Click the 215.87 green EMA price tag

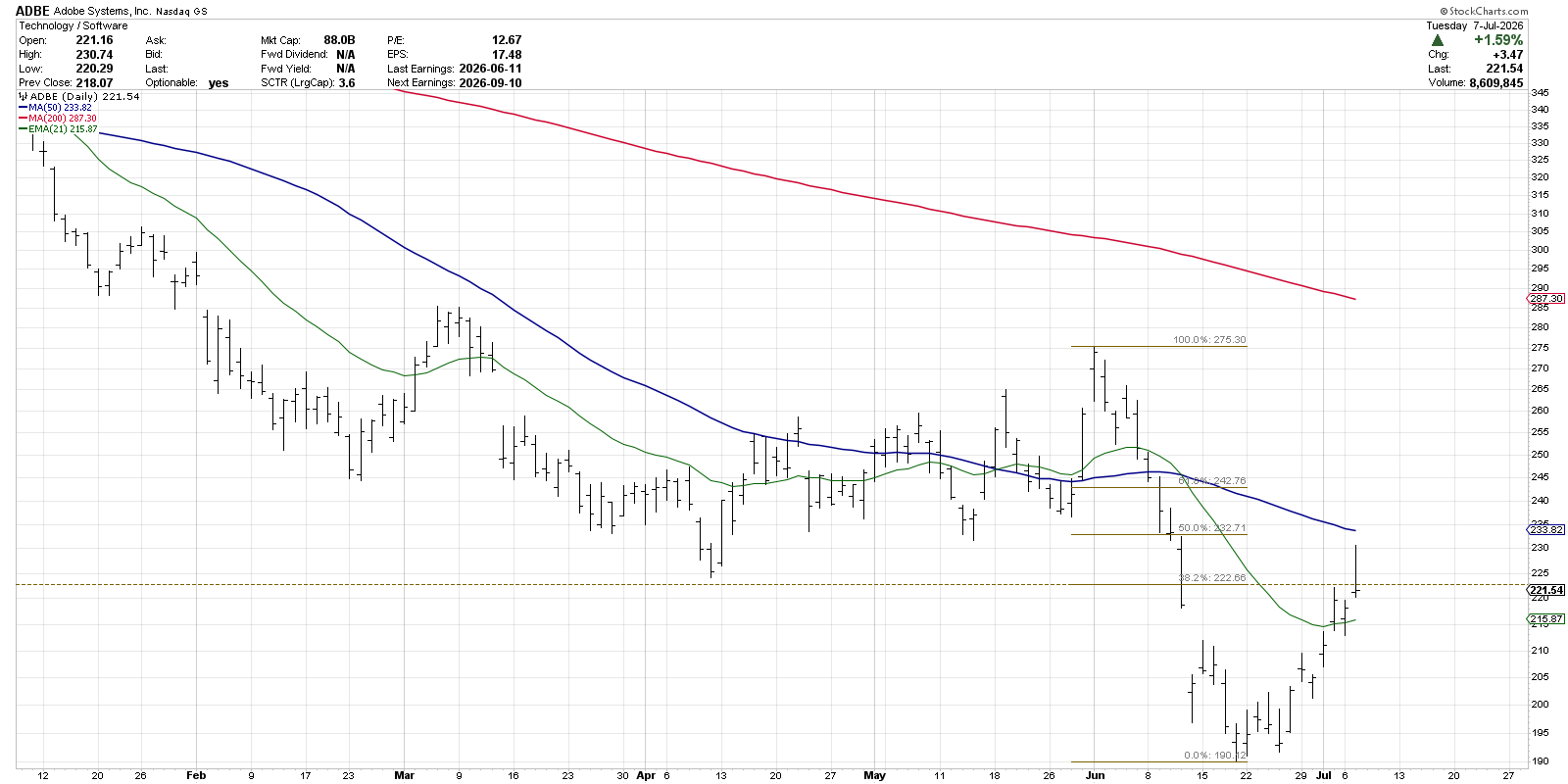tap(1546, 618)
